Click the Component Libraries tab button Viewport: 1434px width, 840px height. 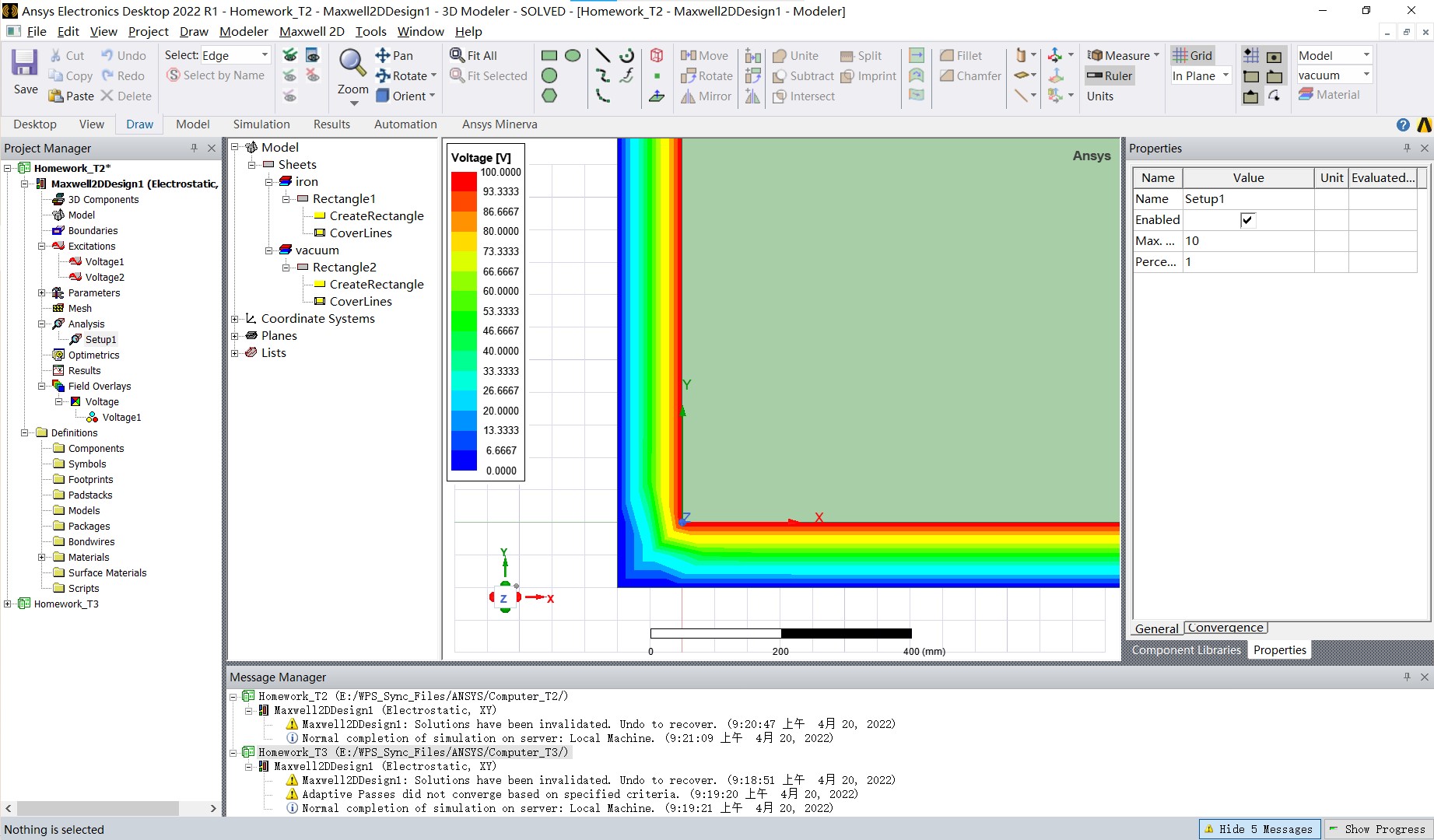tap(1186, 650)
